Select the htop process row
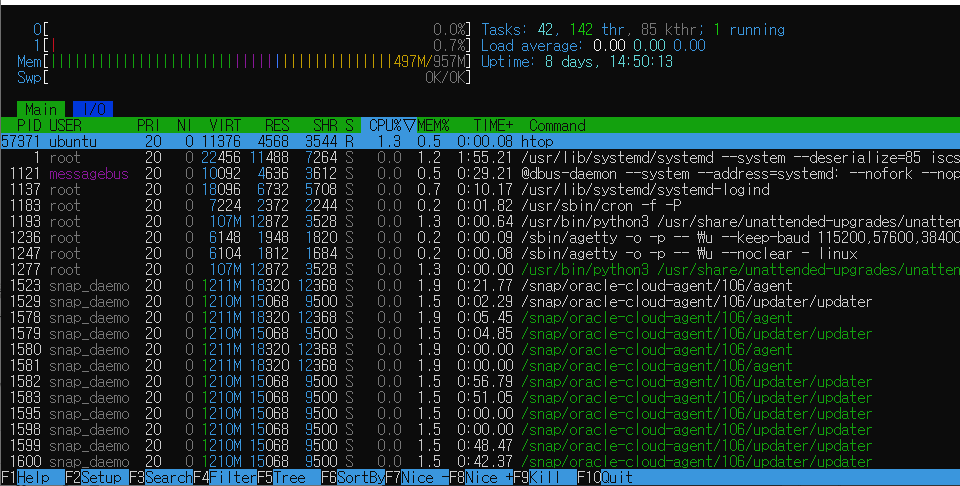960x486 pixels. [480, 141]
